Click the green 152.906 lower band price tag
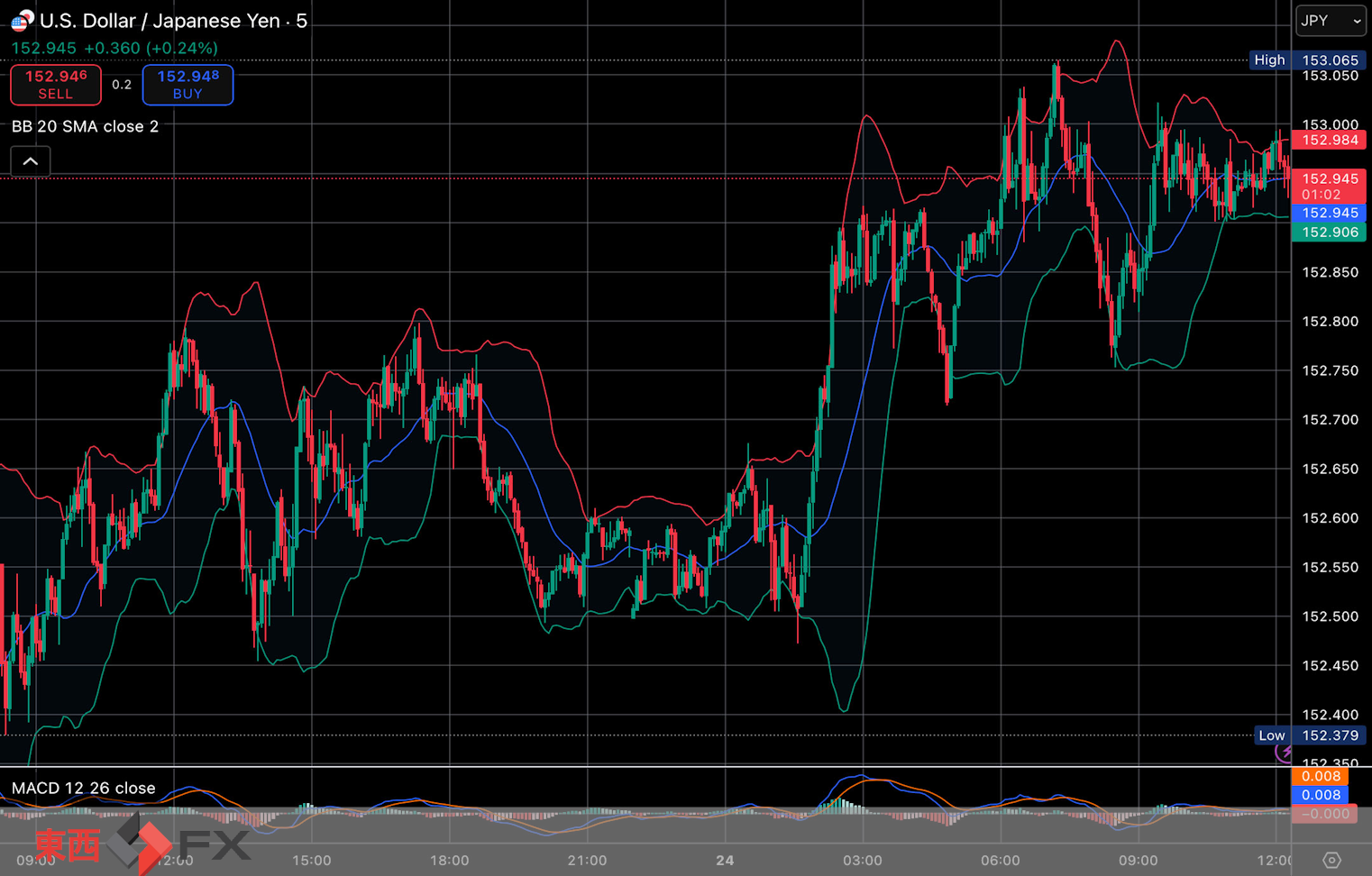The image size is (1372, 876). click(x=1330, y=233)
